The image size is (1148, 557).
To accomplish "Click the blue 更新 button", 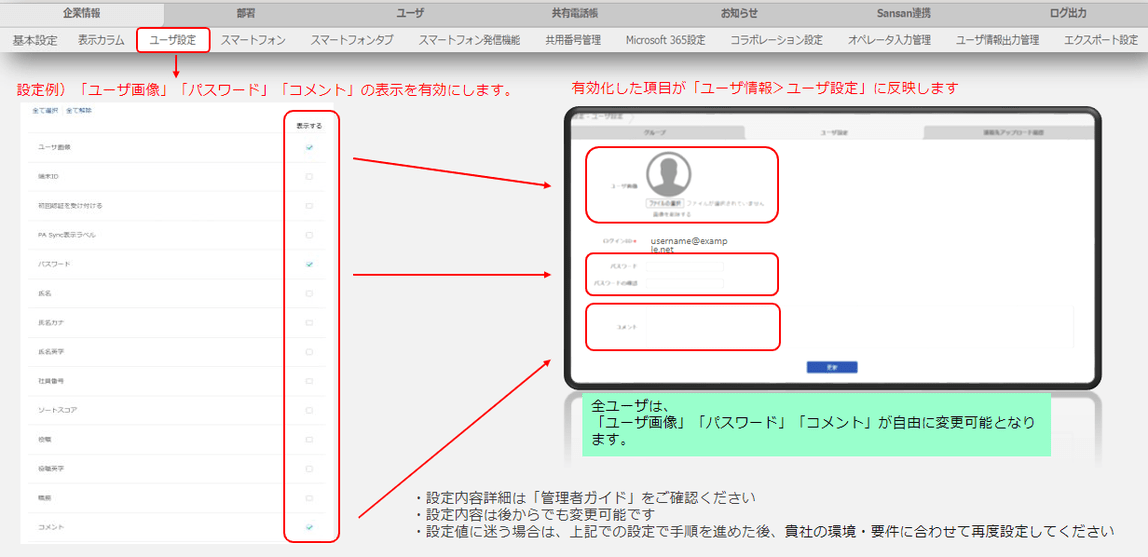I will (832, 367).
